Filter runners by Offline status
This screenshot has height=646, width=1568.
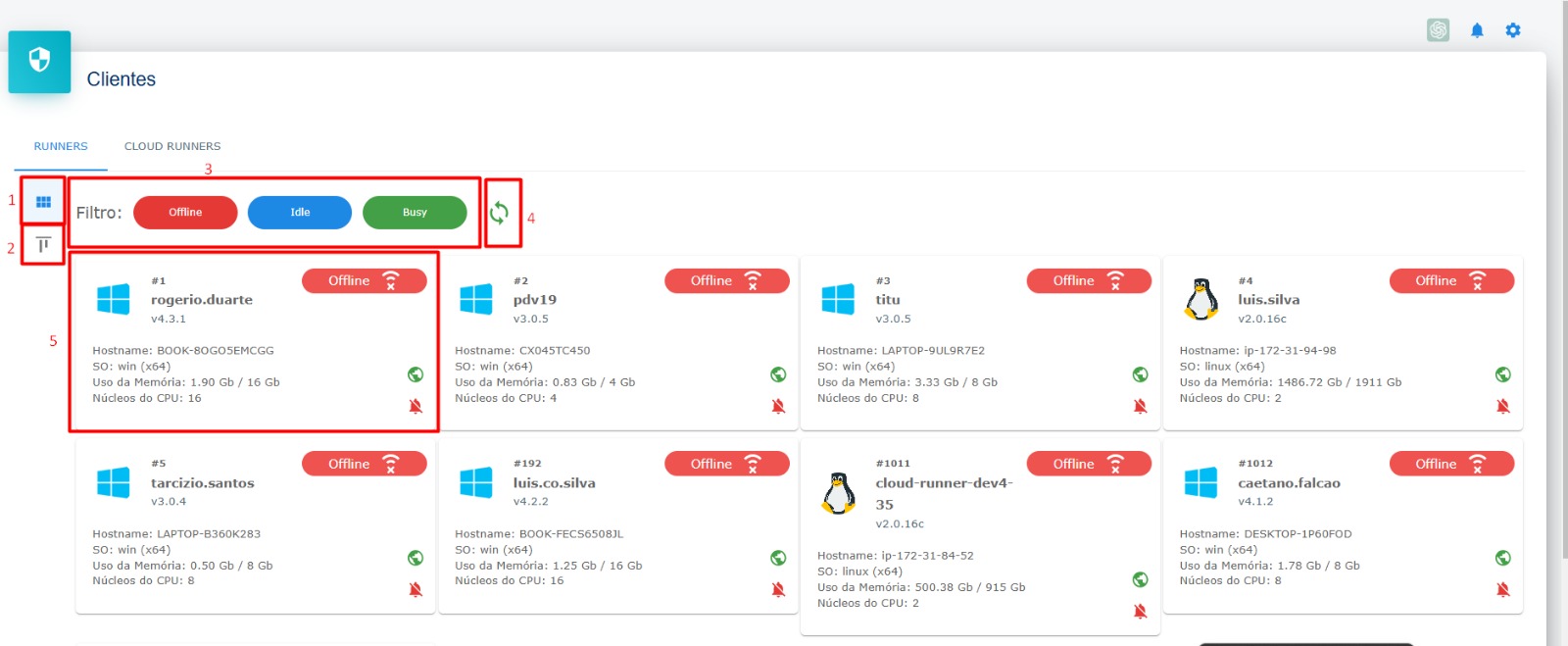[185, 212]
